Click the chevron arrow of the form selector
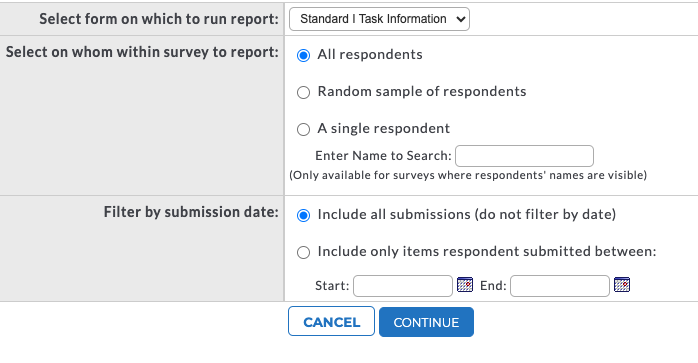The image size is (698, 363). tap(461, 19)
